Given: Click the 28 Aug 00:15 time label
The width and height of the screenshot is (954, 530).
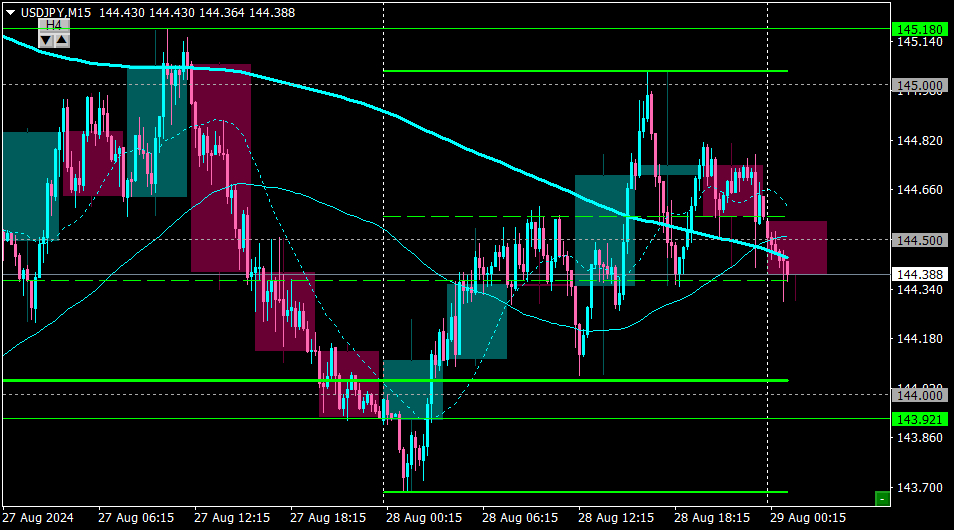Looking at the screenshot, I should [424, 518].
